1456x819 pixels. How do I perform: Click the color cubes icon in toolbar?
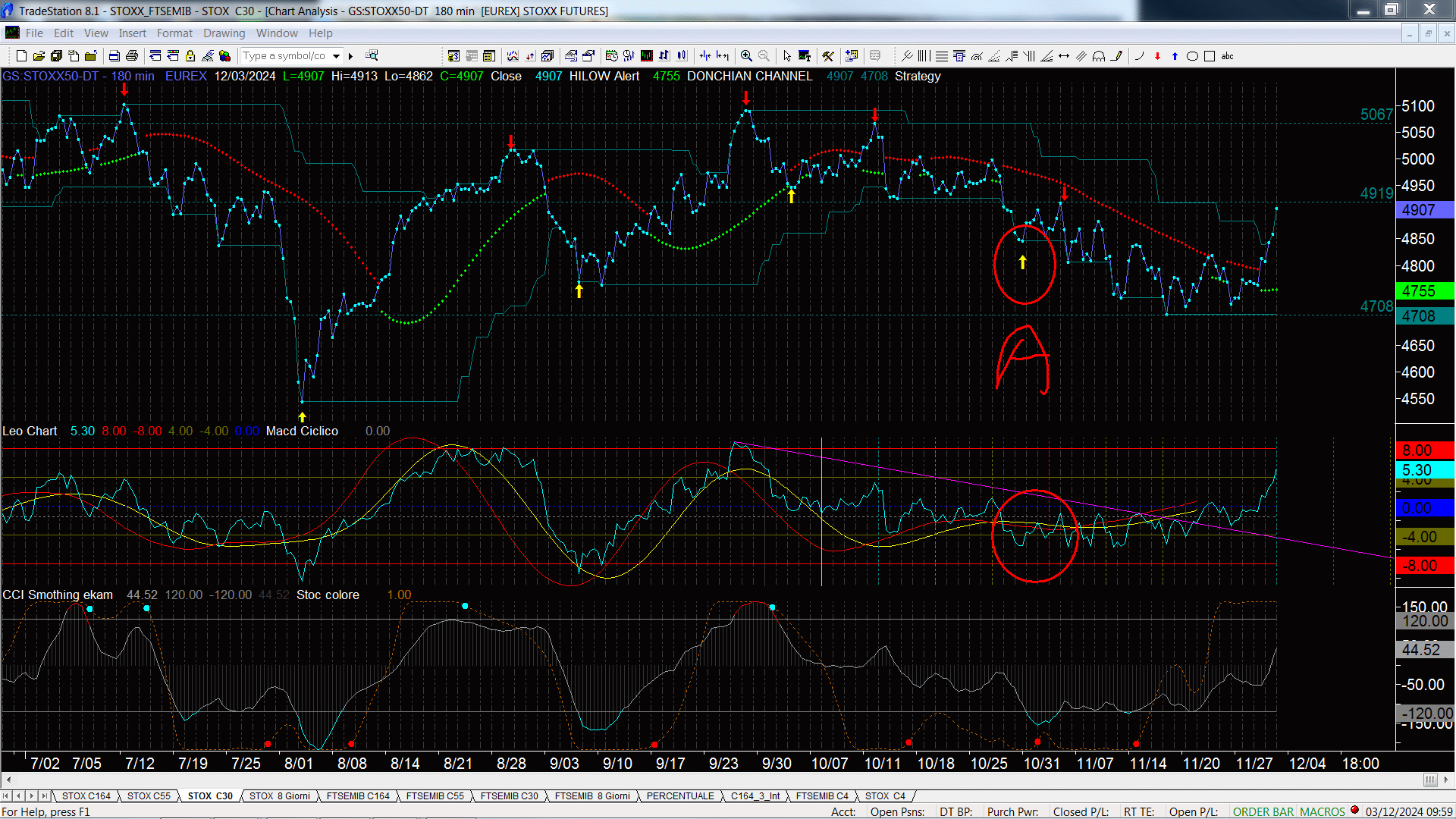(224, 56)
